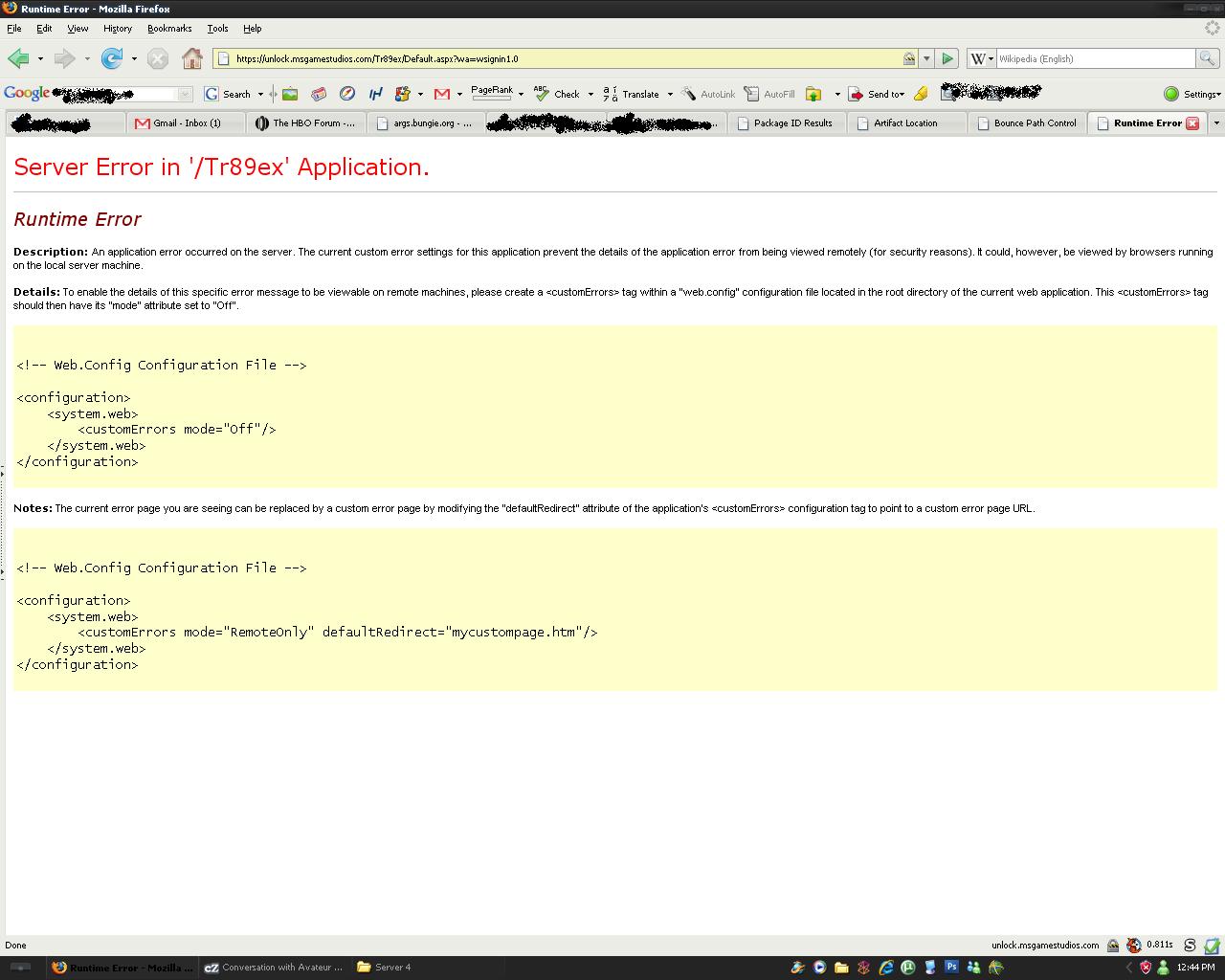Viewport: 1225px width, 980px height.
Task: Switch to The HBO Forum tab
Action: 306,122
